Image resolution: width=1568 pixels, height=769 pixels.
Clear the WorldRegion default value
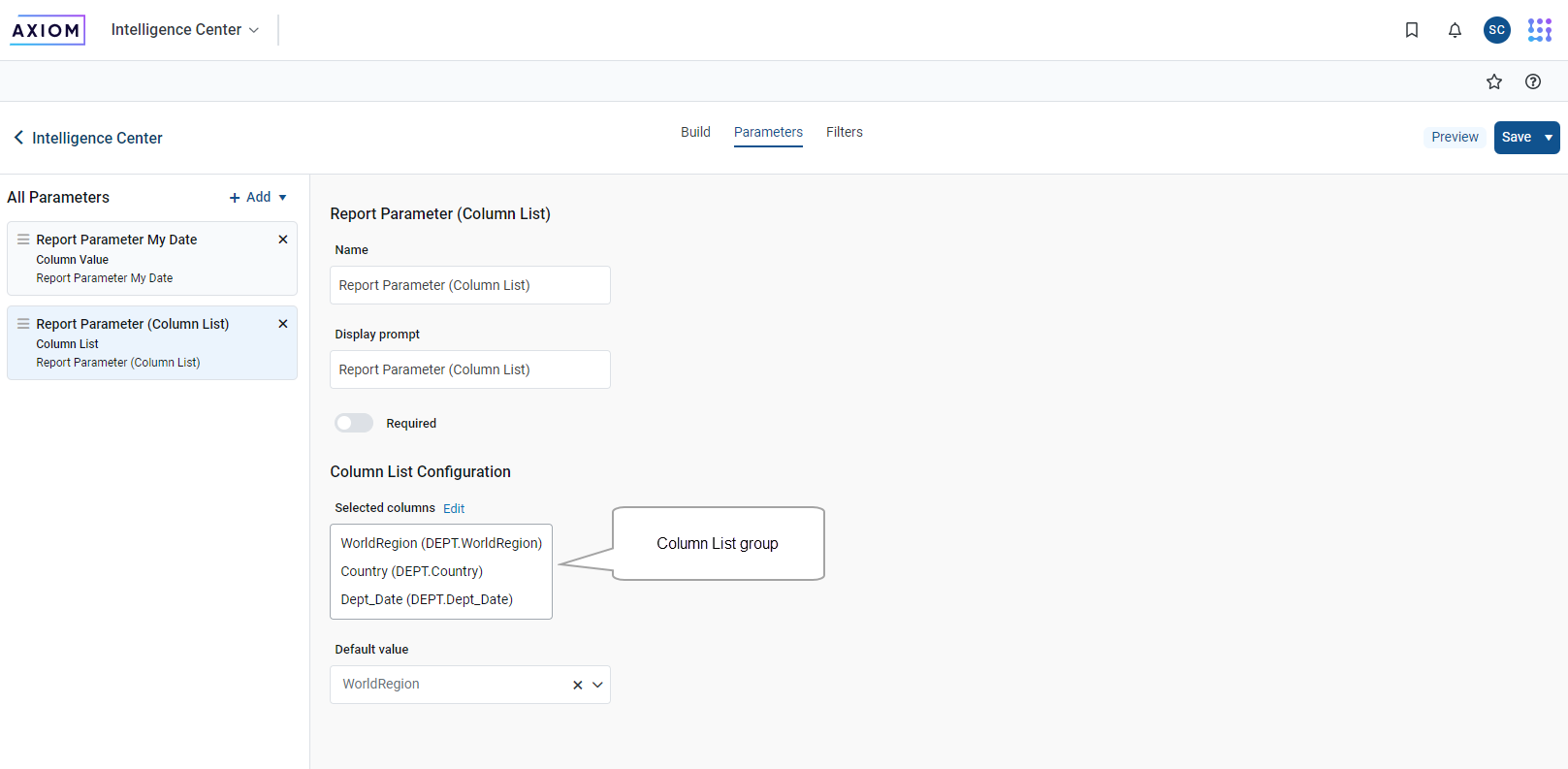tap(577, 685)
